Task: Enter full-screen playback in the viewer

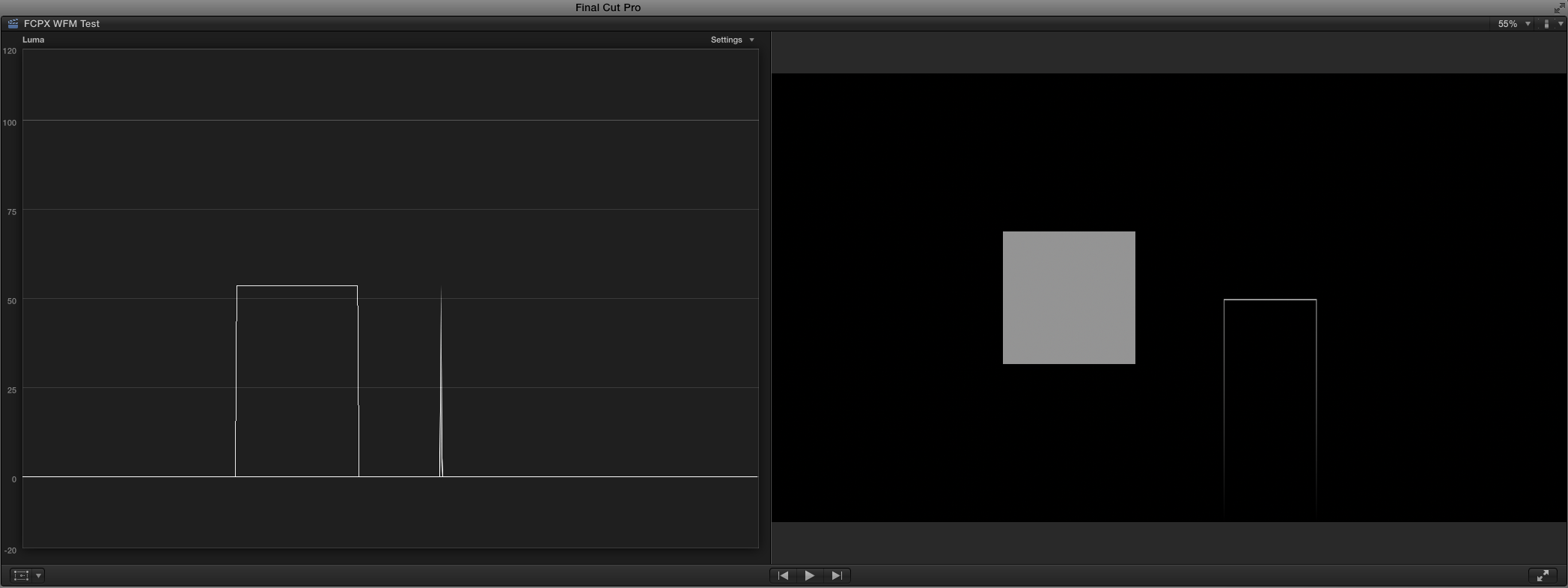Action: pyautogui.click(x=1543, y=575)
